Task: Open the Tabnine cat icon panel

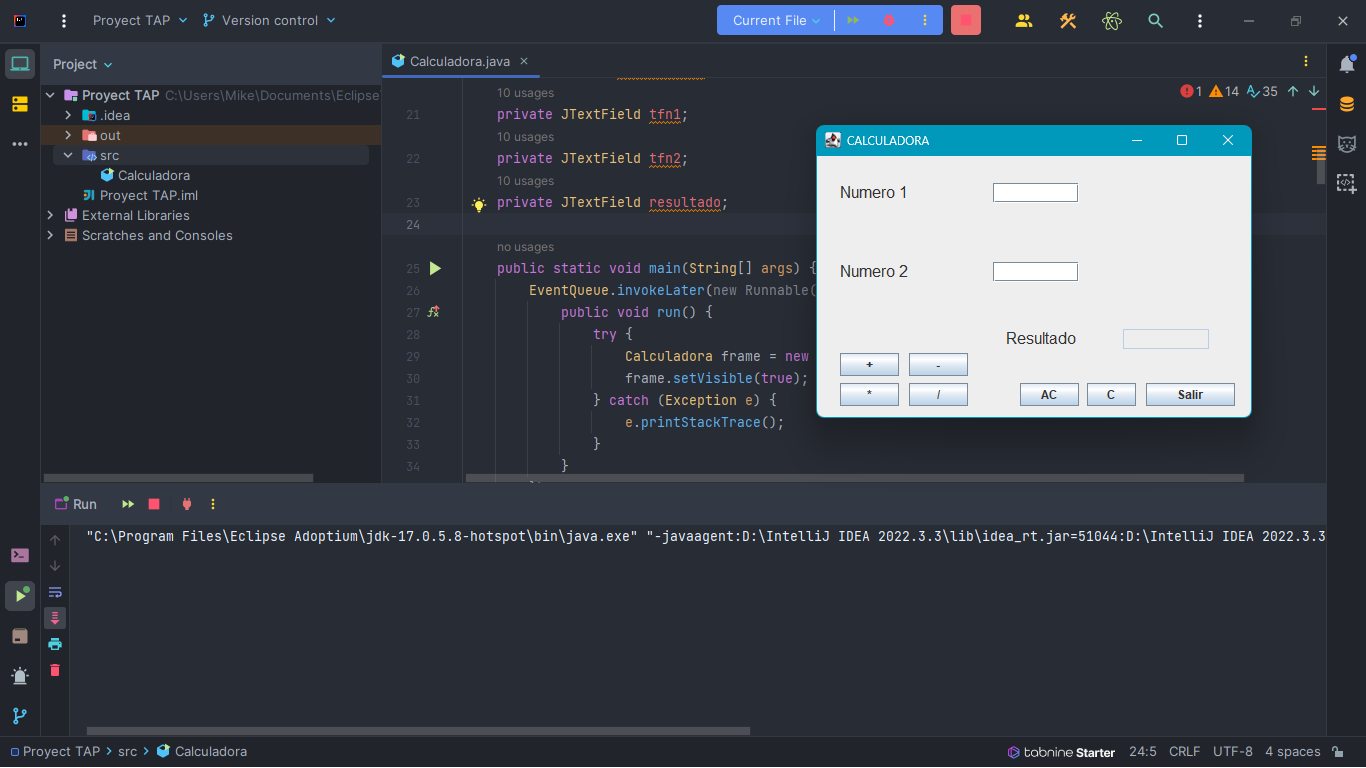Action: pyautogui.click(x=1347, y=144)
